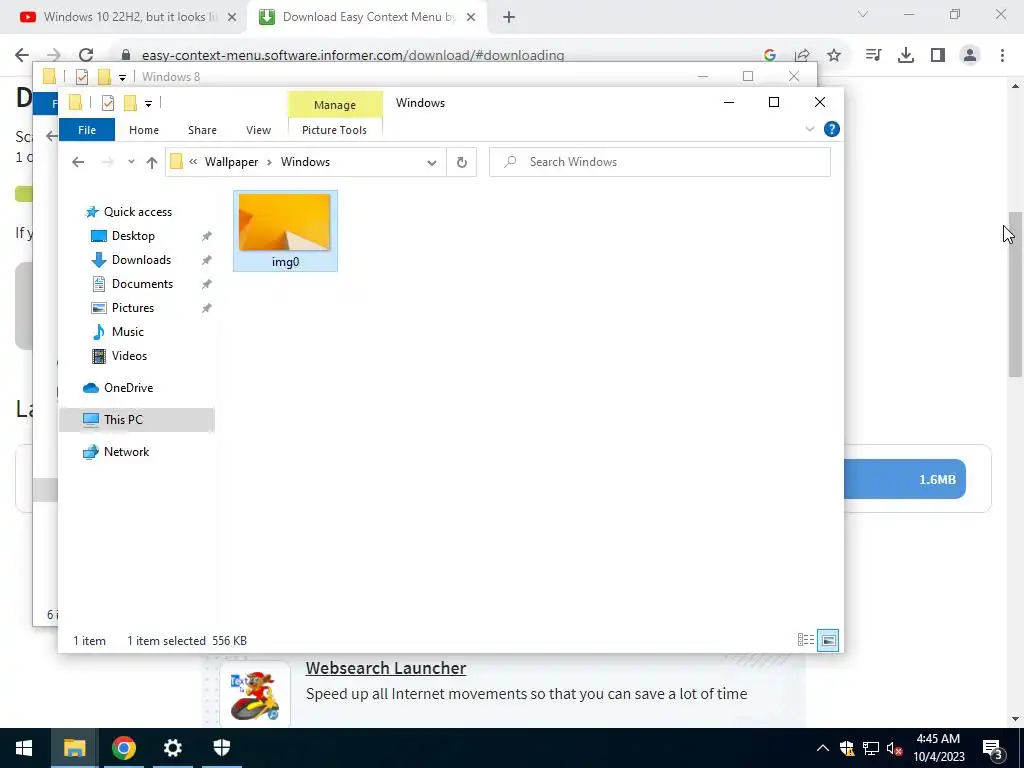
Task: Unpin Desktop using its pin icon
Action: [206, 236]
